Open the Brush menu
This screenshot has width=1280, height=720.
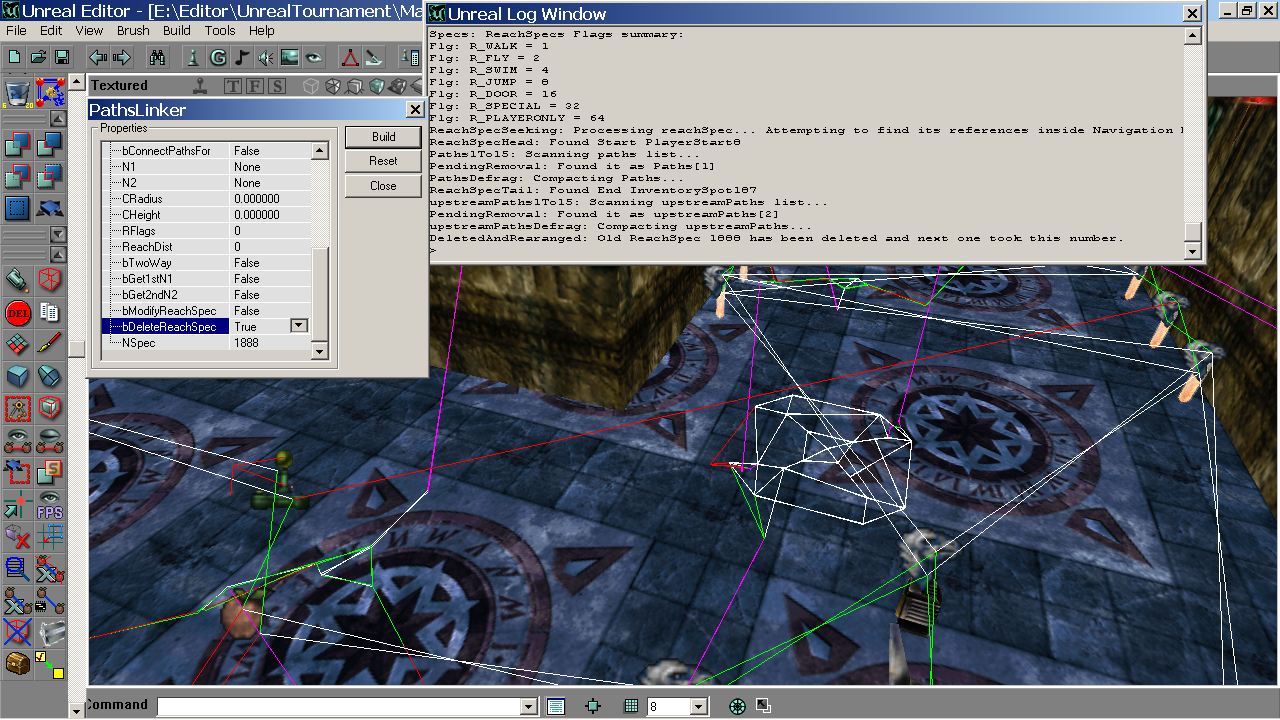(x=133, y=31)
